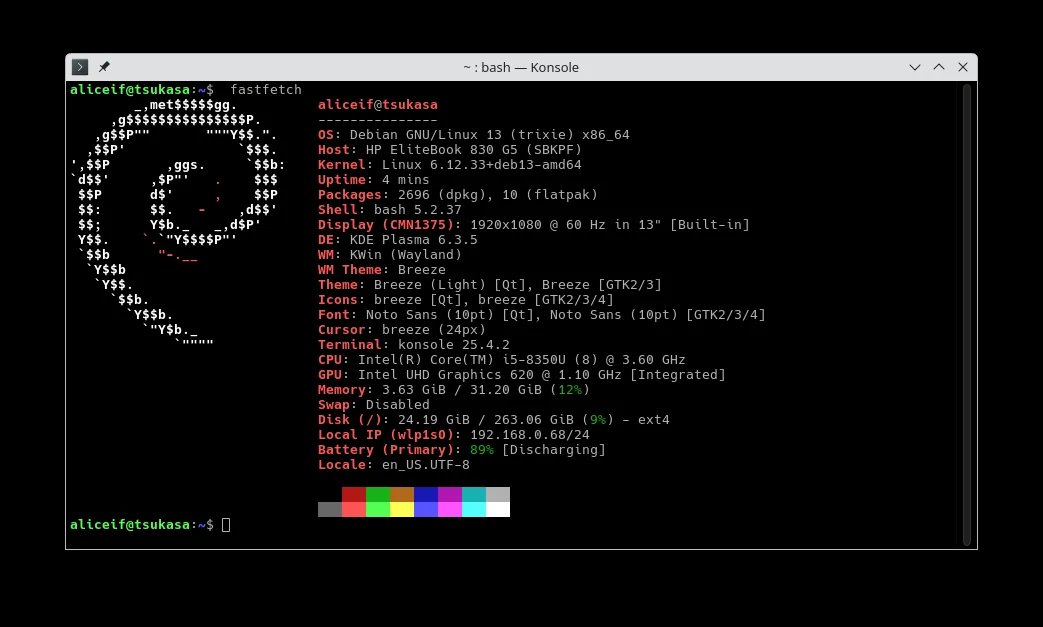The height and width of the screenshot is (627, 1043).
Task: Click the red aliceif@tsukasa header
Action: [377, 105]
